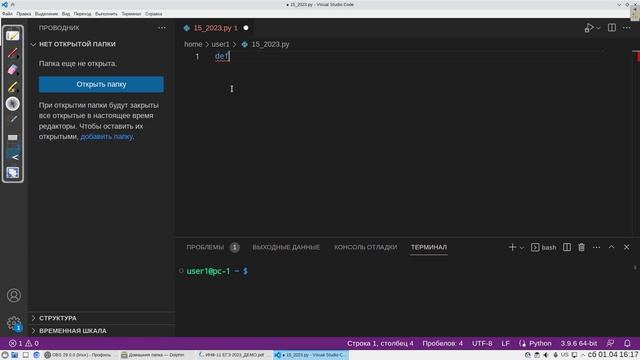Click line number 1 in the editor gutter
Image resolution: width=640 pixels, height=360 pixels.
pyautogui.click(x=197, y=56)
